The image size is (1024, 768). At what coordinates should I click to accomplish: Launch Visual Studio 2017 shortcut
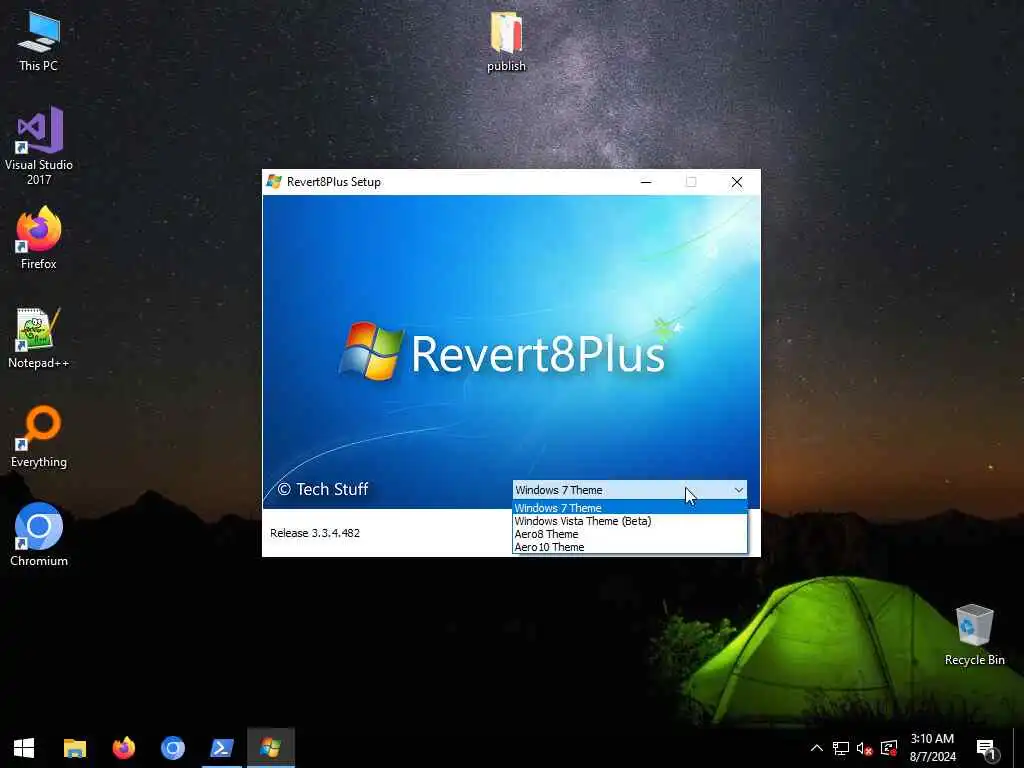pos(39,146)
